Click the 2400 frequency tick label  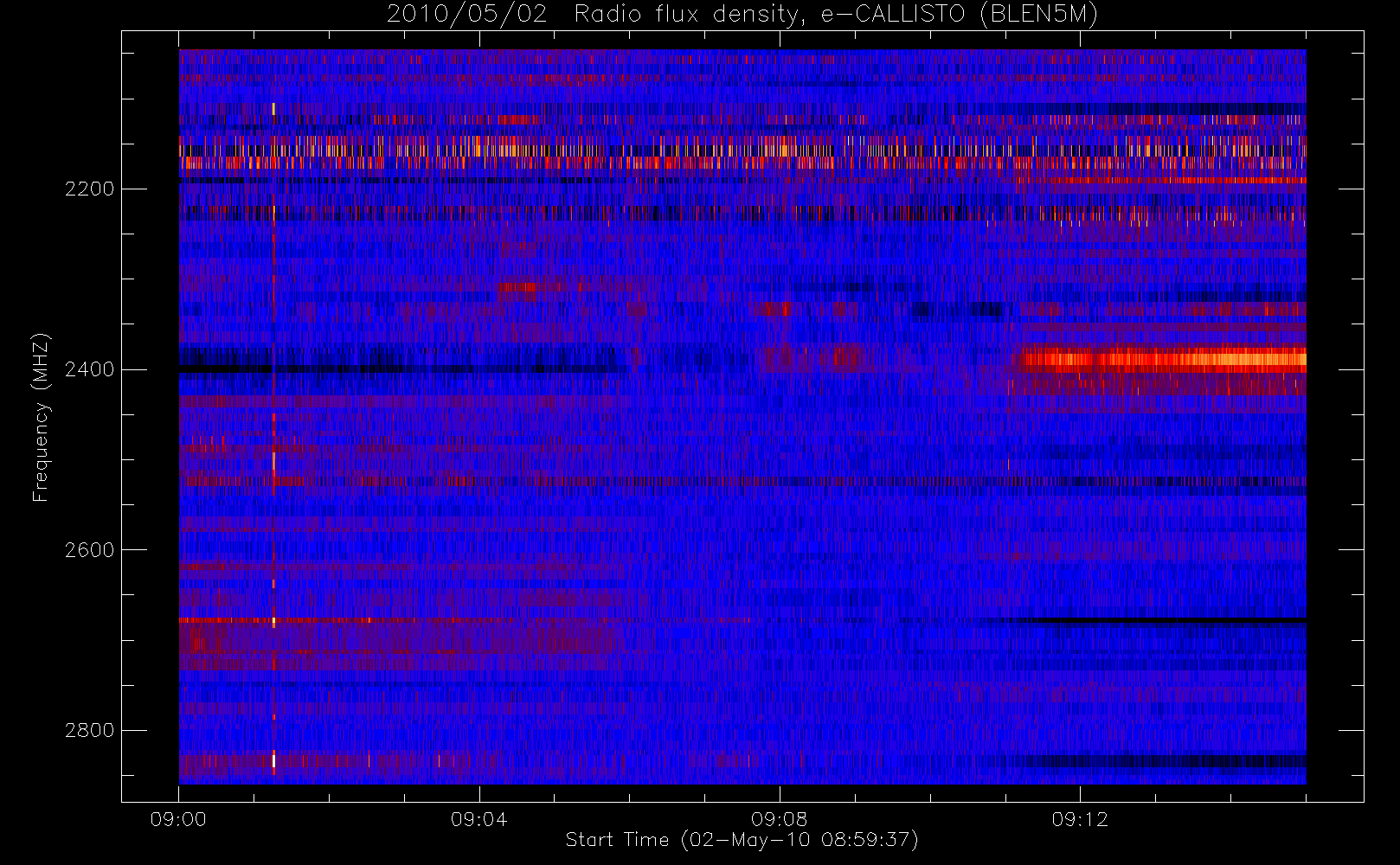click(89, 369)
